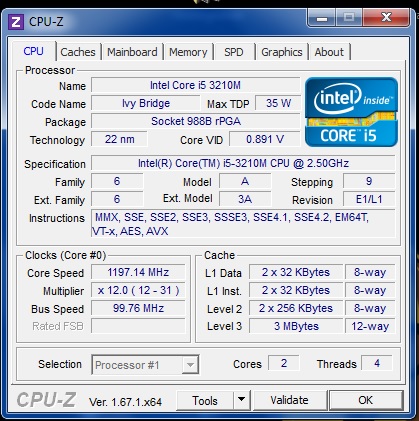Click the Technology value 22 nm
This screenshot has height=421, width=419.
pos(119,139)
